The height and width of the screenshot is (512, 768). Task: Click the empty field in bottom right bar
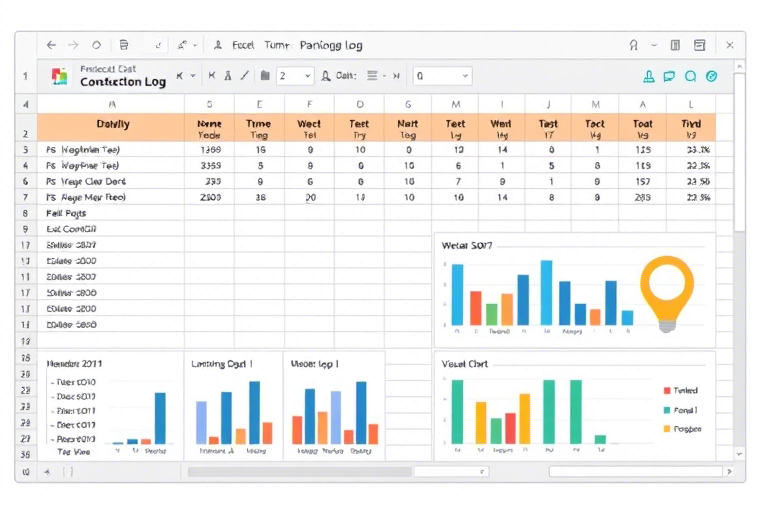[x=636, y=472]
